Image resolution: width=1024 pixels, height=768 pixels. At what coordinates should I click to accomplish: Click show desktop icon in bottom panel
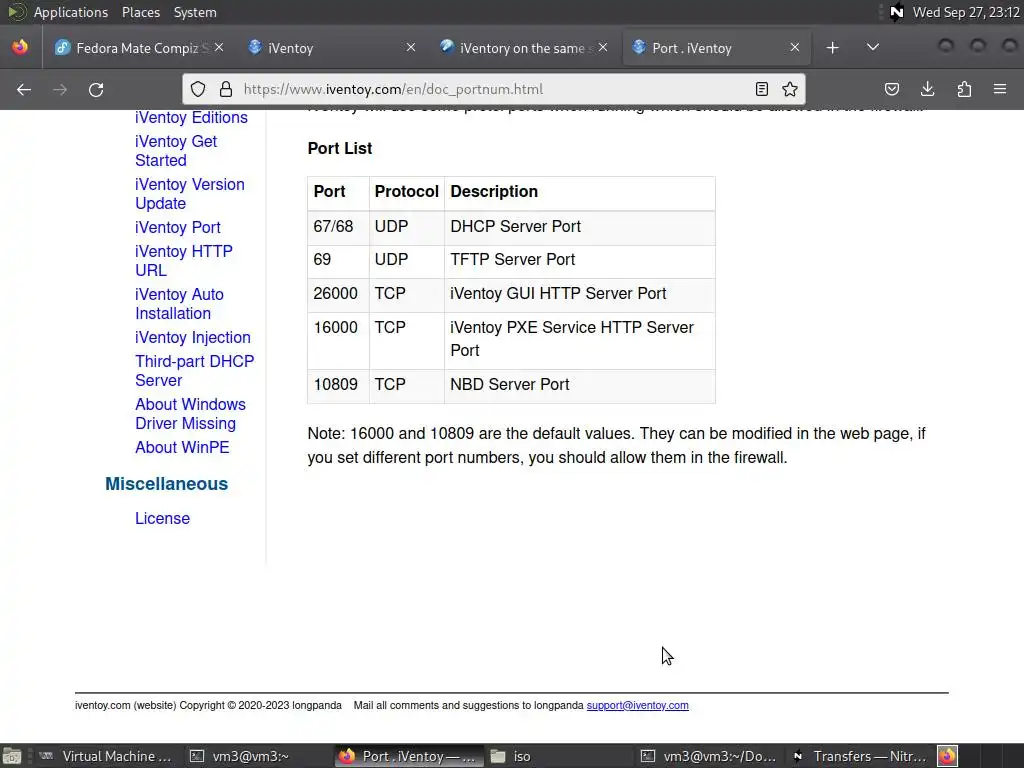[12, 756]
